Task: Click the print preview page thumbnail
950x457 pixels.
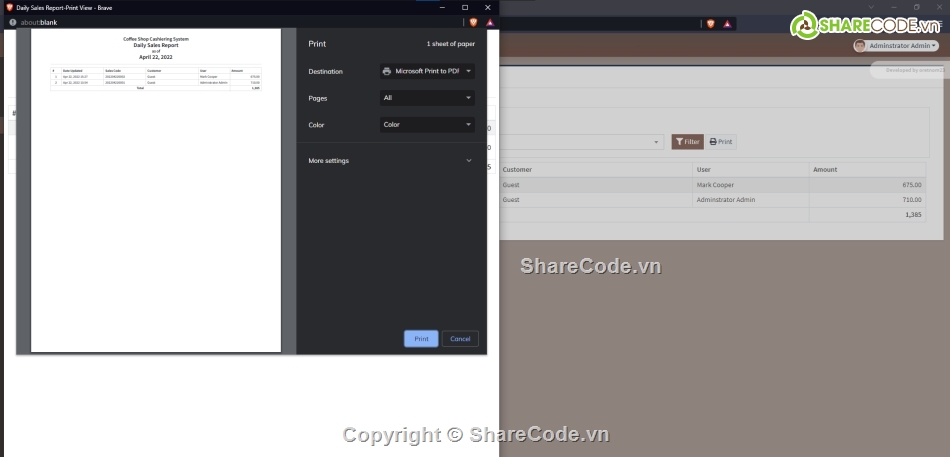Action: (156, 190)
